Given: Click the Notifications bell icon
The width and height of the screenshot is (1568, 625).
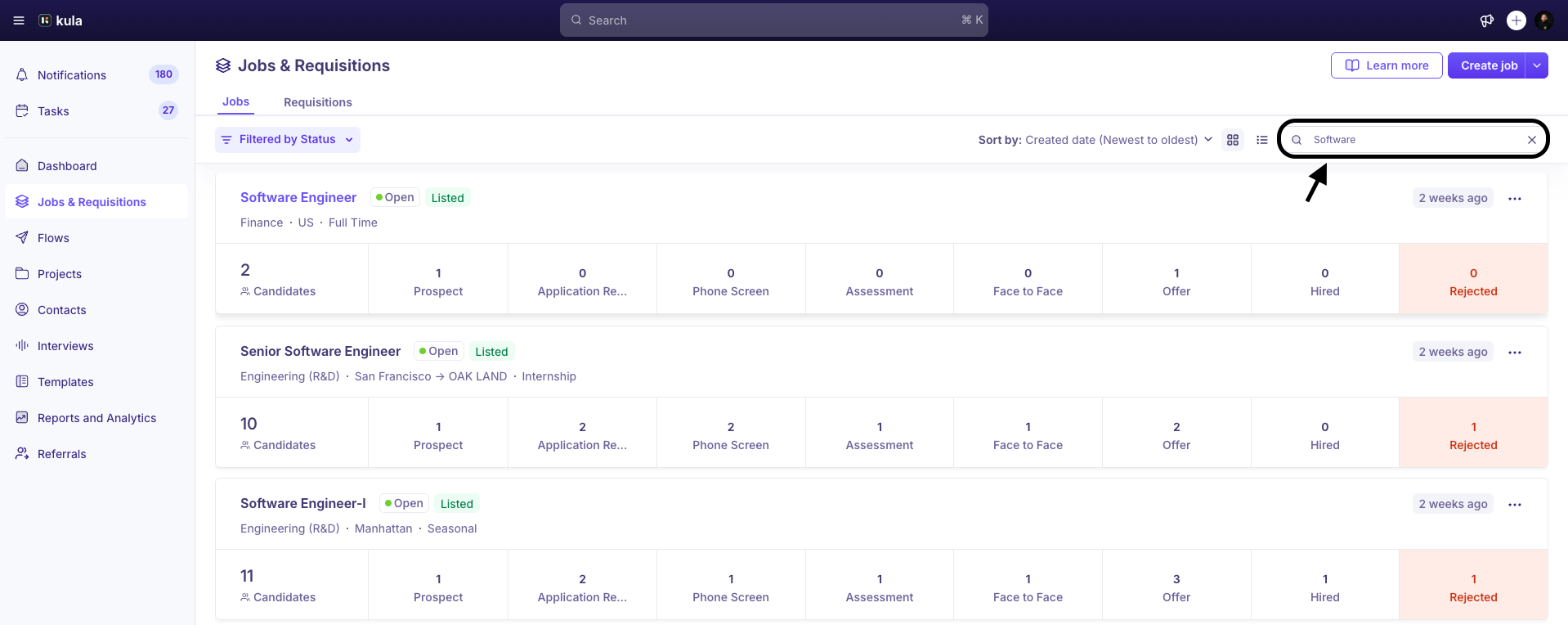Looking at the screenshot, I should (22, 74).
